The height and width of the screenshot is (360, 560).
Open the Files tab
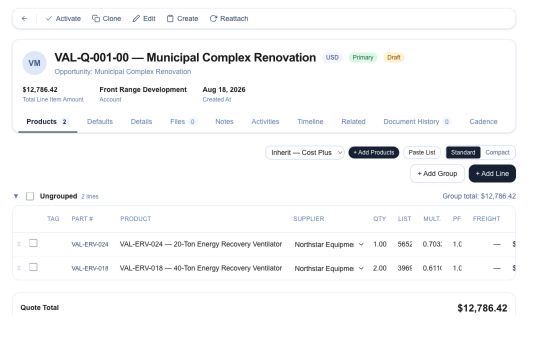point(182,121)
